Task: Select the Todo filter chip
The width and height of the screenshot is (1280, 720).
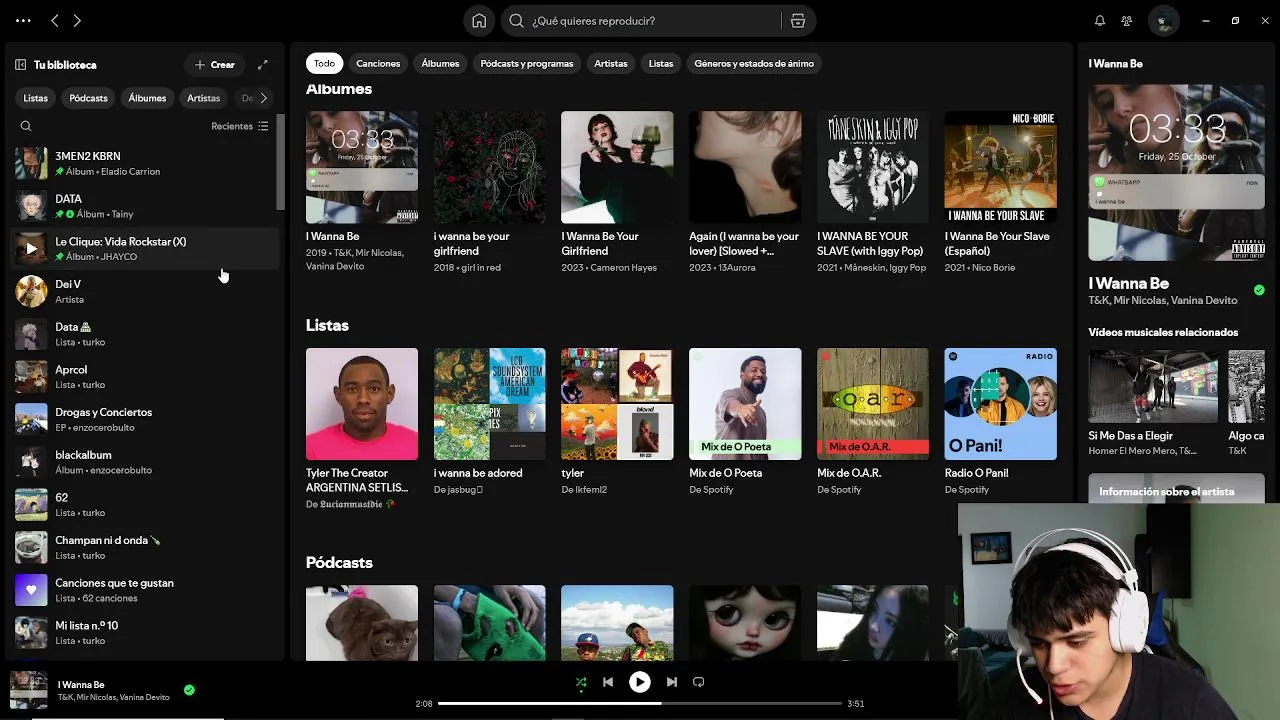Action: [x=324, y=63]
